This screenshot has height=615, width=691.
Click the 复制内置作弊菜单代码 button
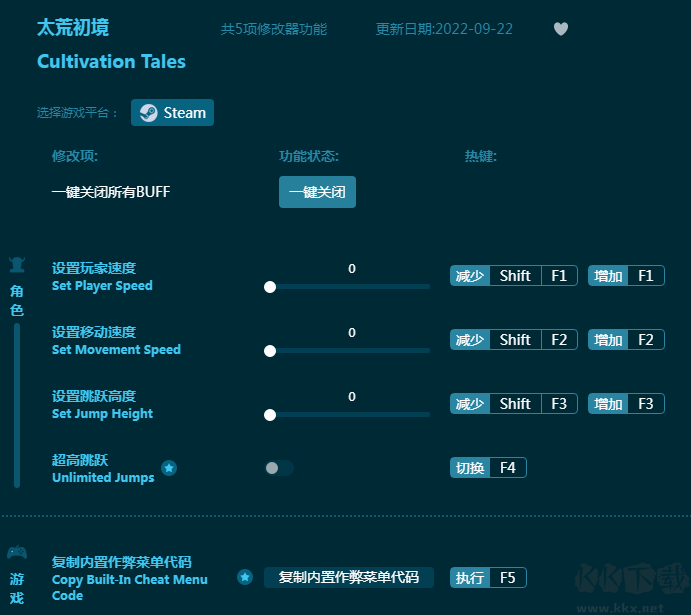tap(348, 577)
